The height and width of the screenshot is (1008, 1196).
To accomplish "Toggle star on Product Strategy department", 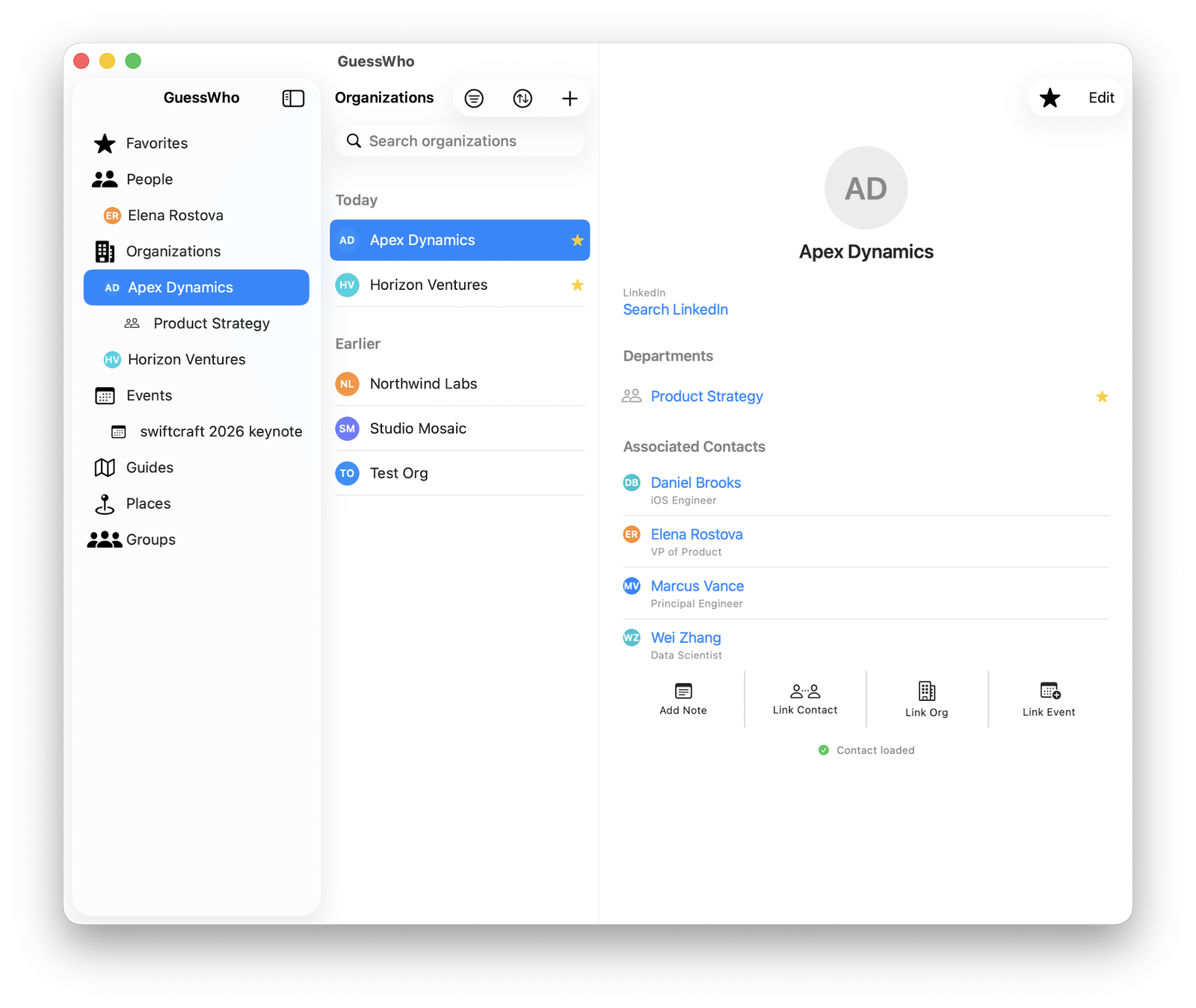I will pos(1102,396).
